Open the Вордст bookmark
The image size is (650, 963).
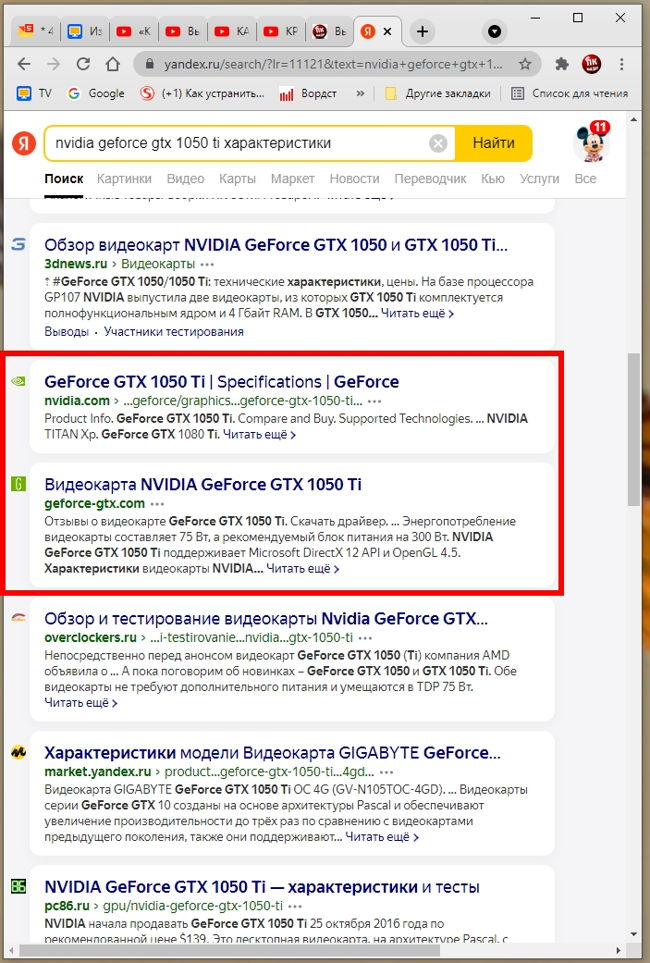pos(308,93)
